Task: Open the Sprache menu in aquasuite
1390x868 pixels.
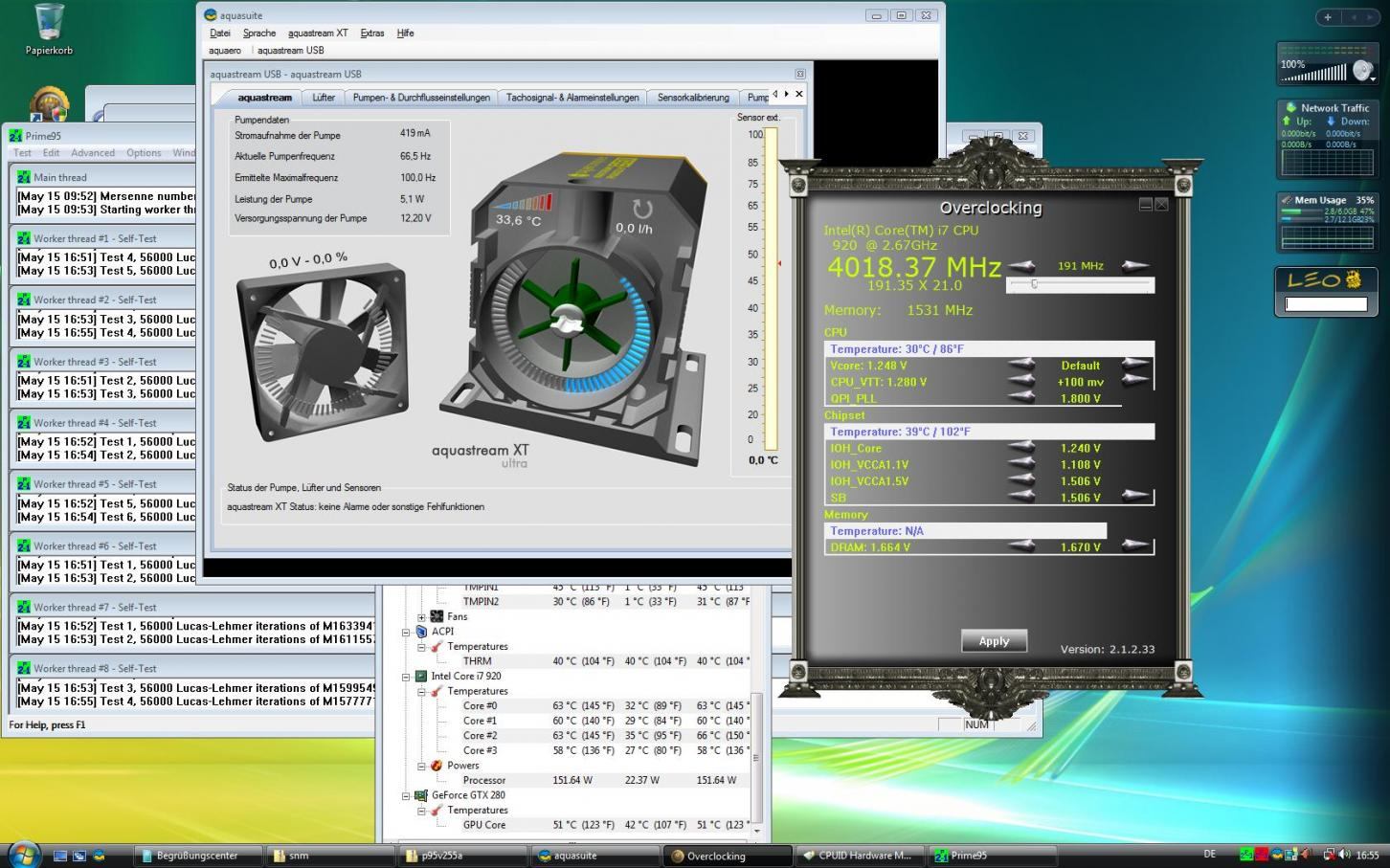Action: [258, 33]
